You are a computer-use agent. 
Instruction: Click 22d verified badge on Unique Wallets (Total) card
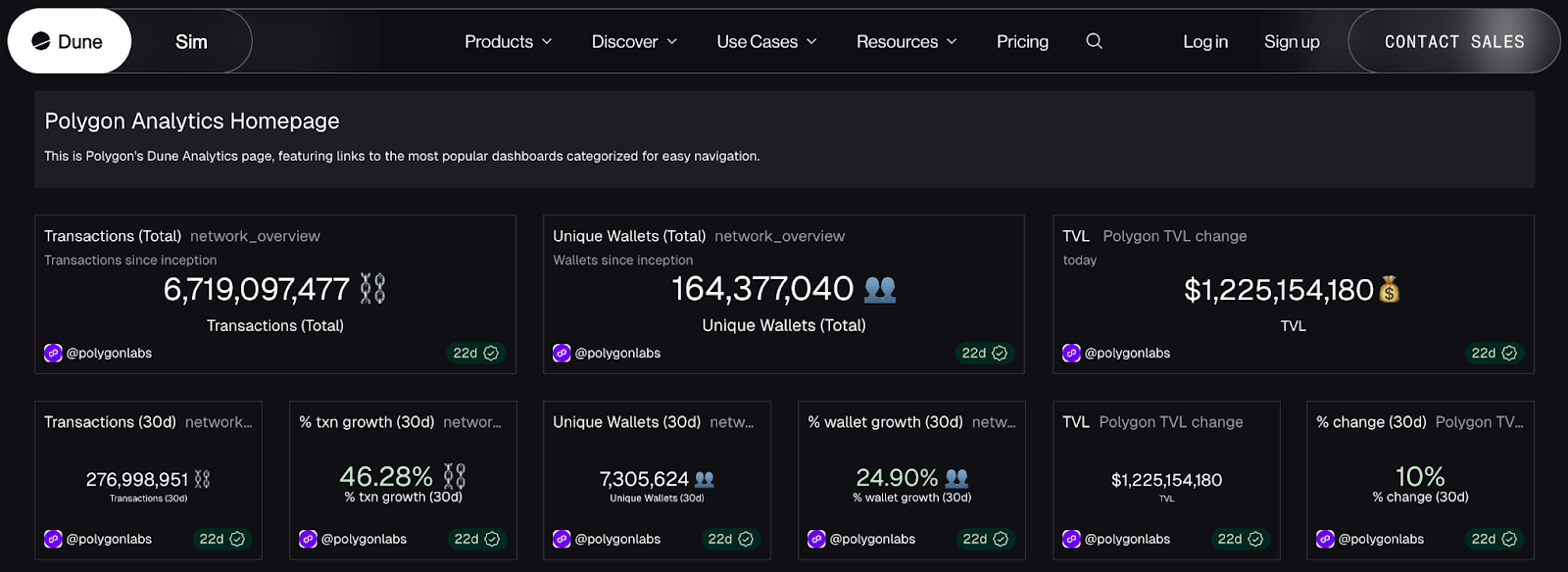pyautogui.click(x=984, y=353)
